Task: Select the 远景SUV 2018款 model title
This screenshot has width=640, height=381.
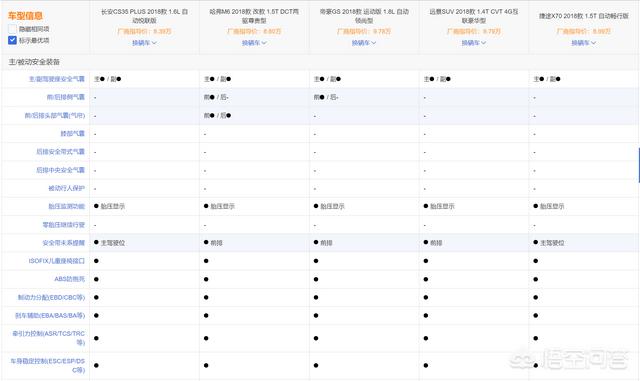Action: click(474, 16)
